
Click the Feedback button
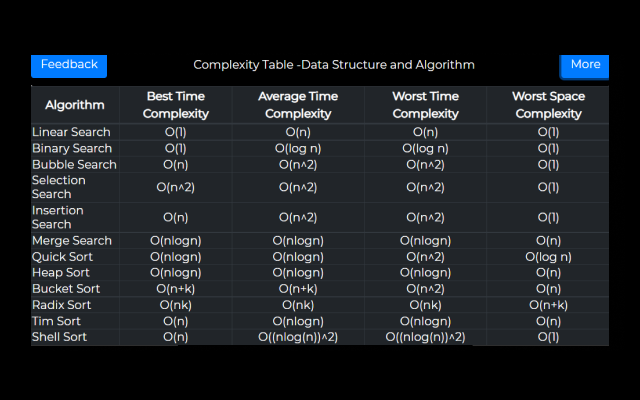click(69, 65)
